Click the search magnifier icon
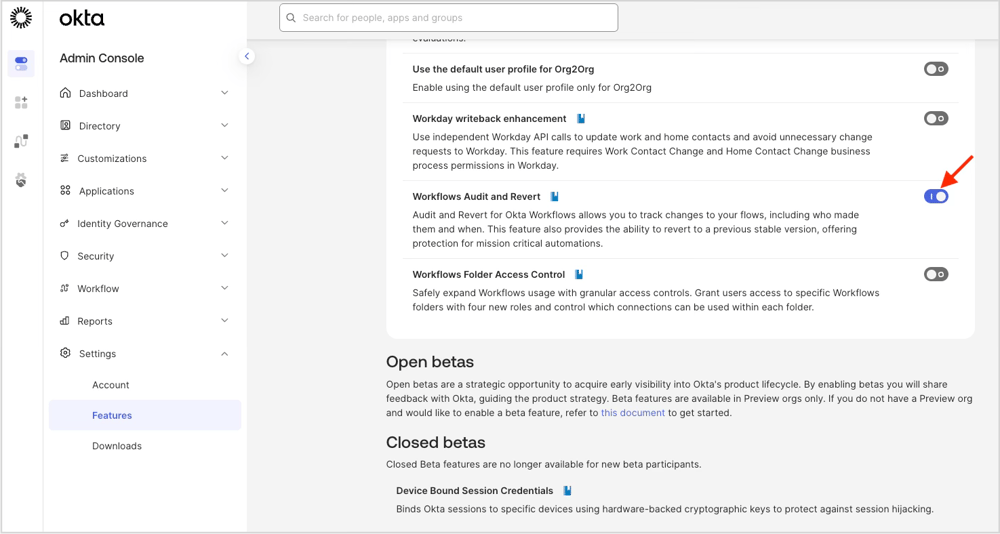The height and width of the screenshot is (534, 1000). (x=291, y=18)
